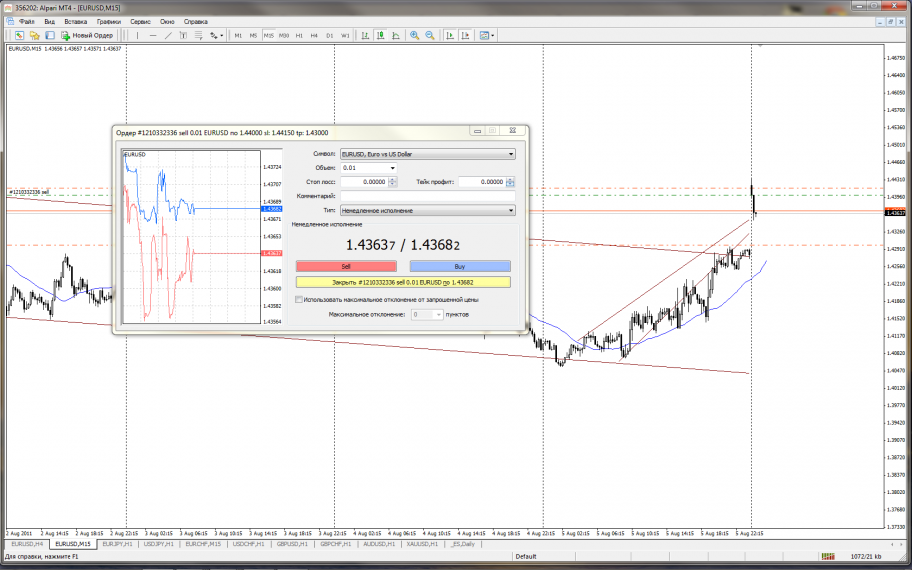This screenshot has width=912, height=570.
Task: Open the Вид menu
Action: [49, 22]
